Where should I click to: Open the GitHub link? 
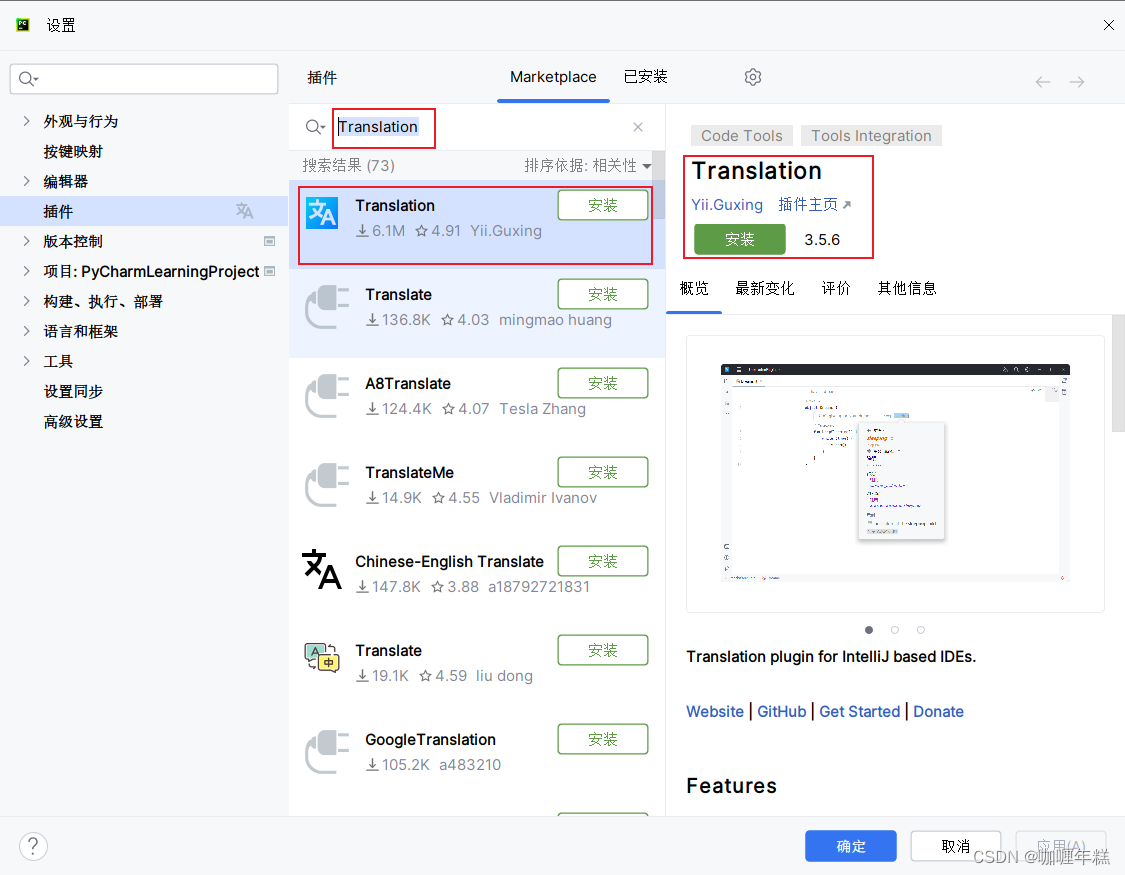[x=781, y=711]
